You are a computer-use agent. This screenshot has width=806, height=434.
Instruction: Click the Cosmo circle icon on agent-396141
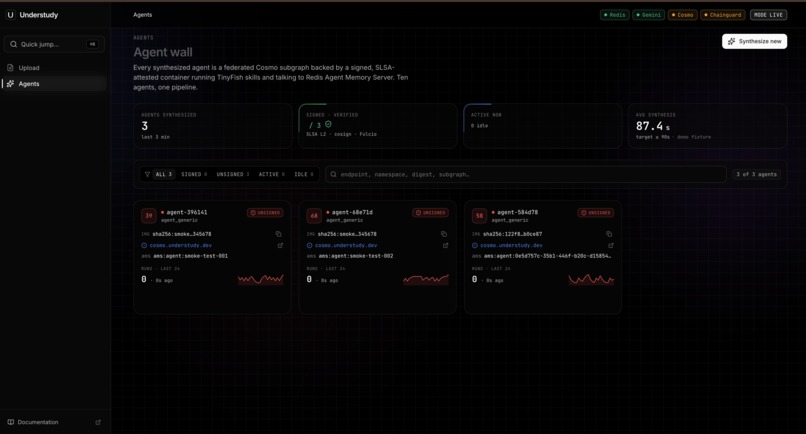[144, 245]
